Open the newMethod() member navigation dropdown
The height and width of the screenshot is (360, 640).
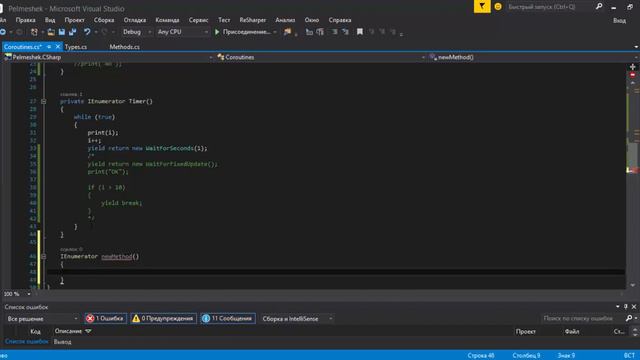pyautogui.click(x=533, y=58)
